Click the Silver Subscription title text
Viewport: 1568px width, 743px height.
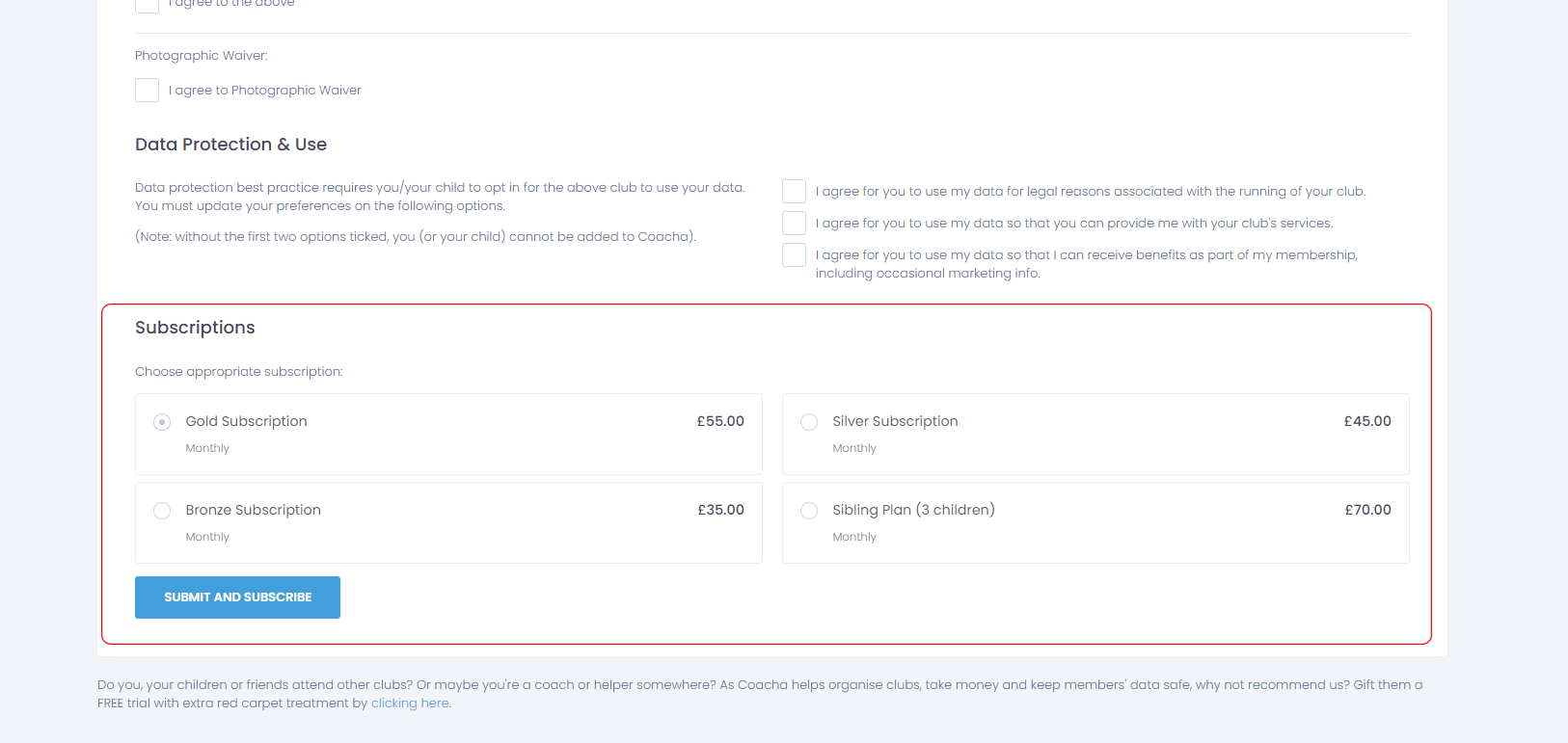click(x=895, y=421)
